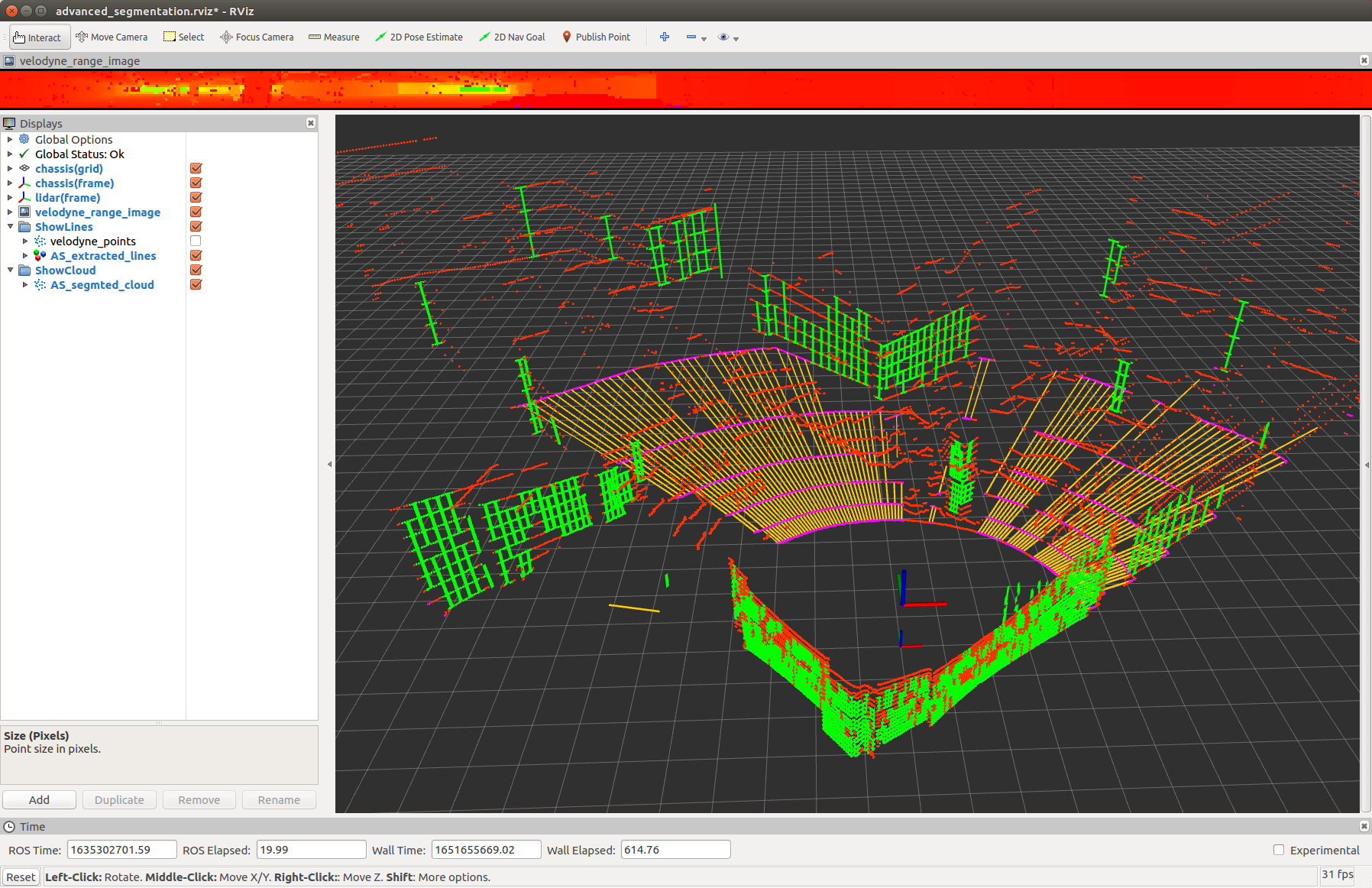The height and width of the screenshot is (888, 1372).
Task: Click the lidar(frame) axes icon
Action: (24, 197)
